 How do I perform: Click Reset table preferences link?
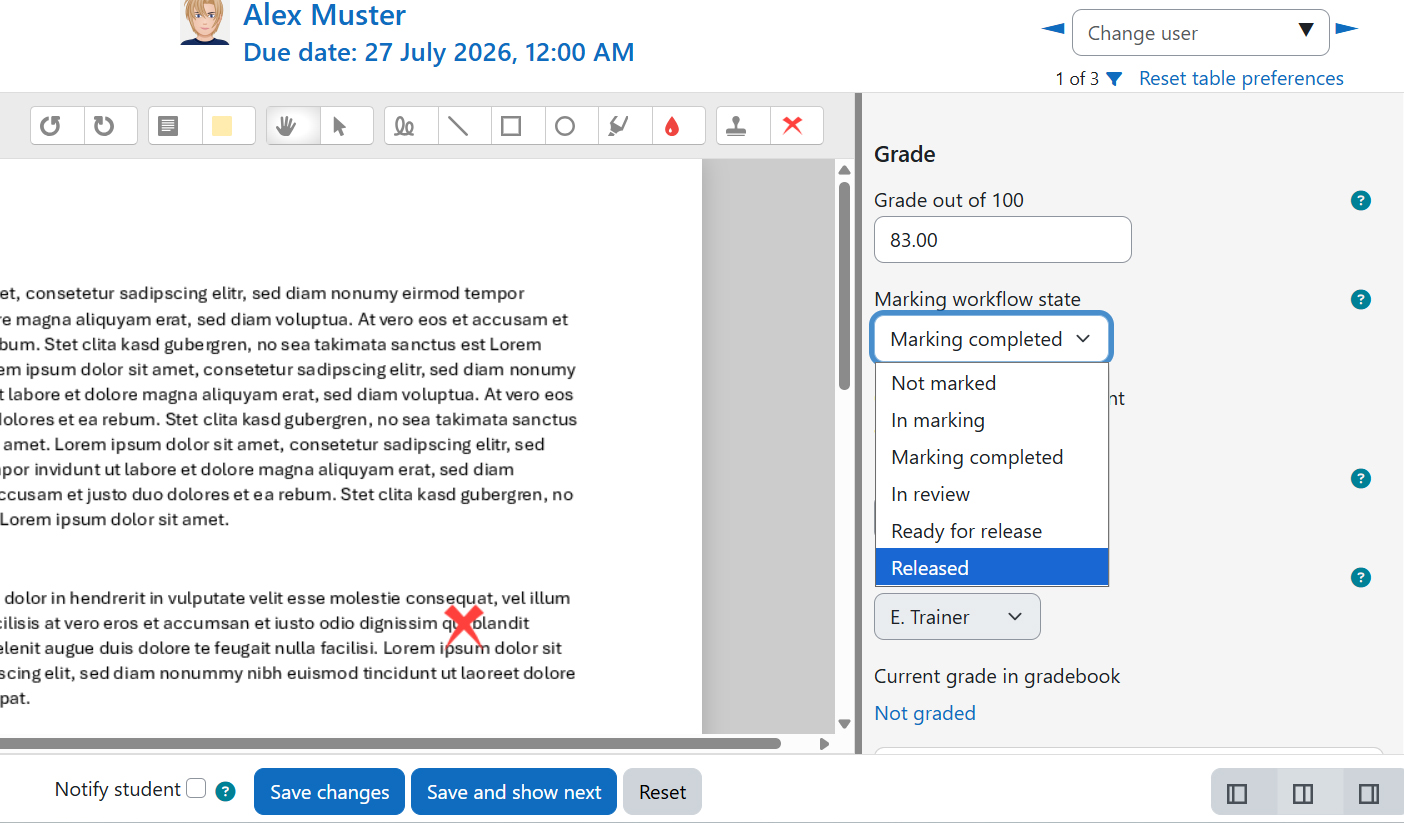click(x=1241, y=78)
